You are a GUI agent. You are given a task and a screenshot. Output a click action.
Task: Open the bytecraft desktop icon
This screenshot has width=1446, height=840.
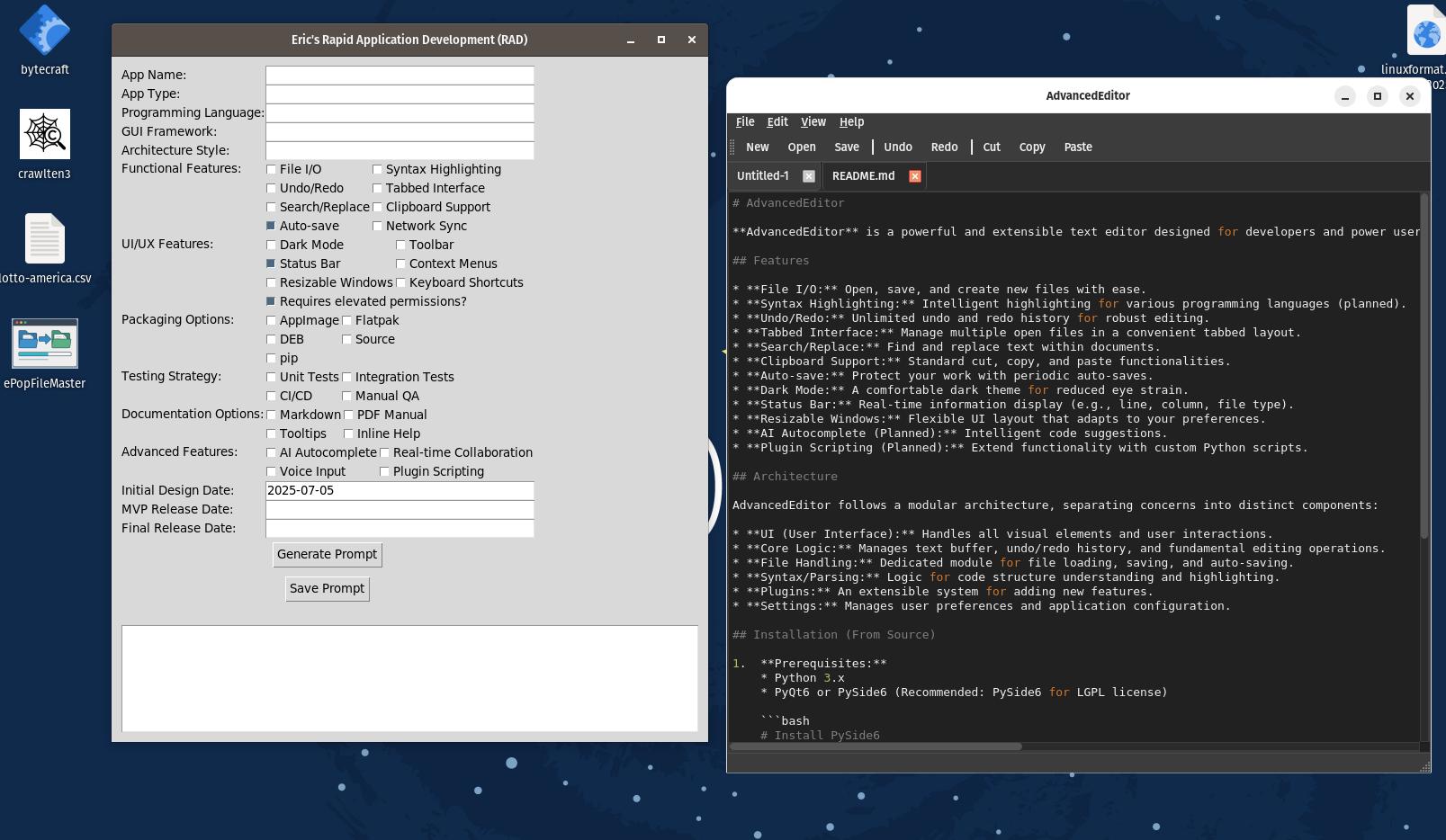tap(44, 31)
